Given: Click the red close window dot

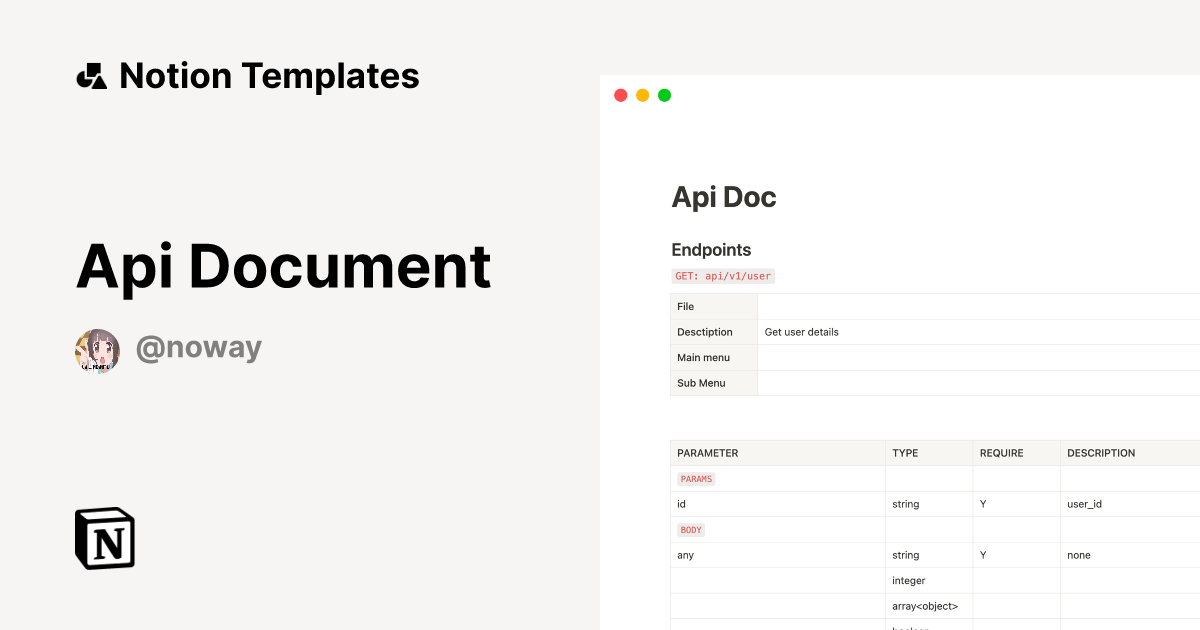Looking at the screenshot, I should (x=620, y=96).
